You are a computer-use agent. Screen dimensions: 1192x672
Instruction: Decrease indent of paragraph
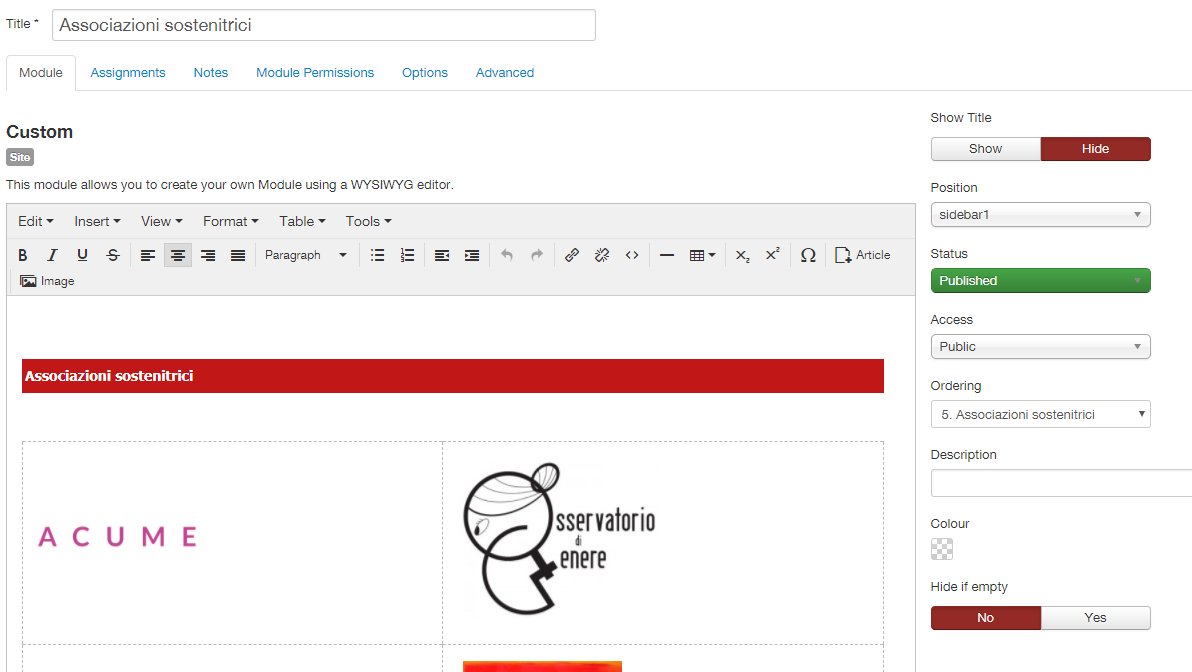point(442,255)
